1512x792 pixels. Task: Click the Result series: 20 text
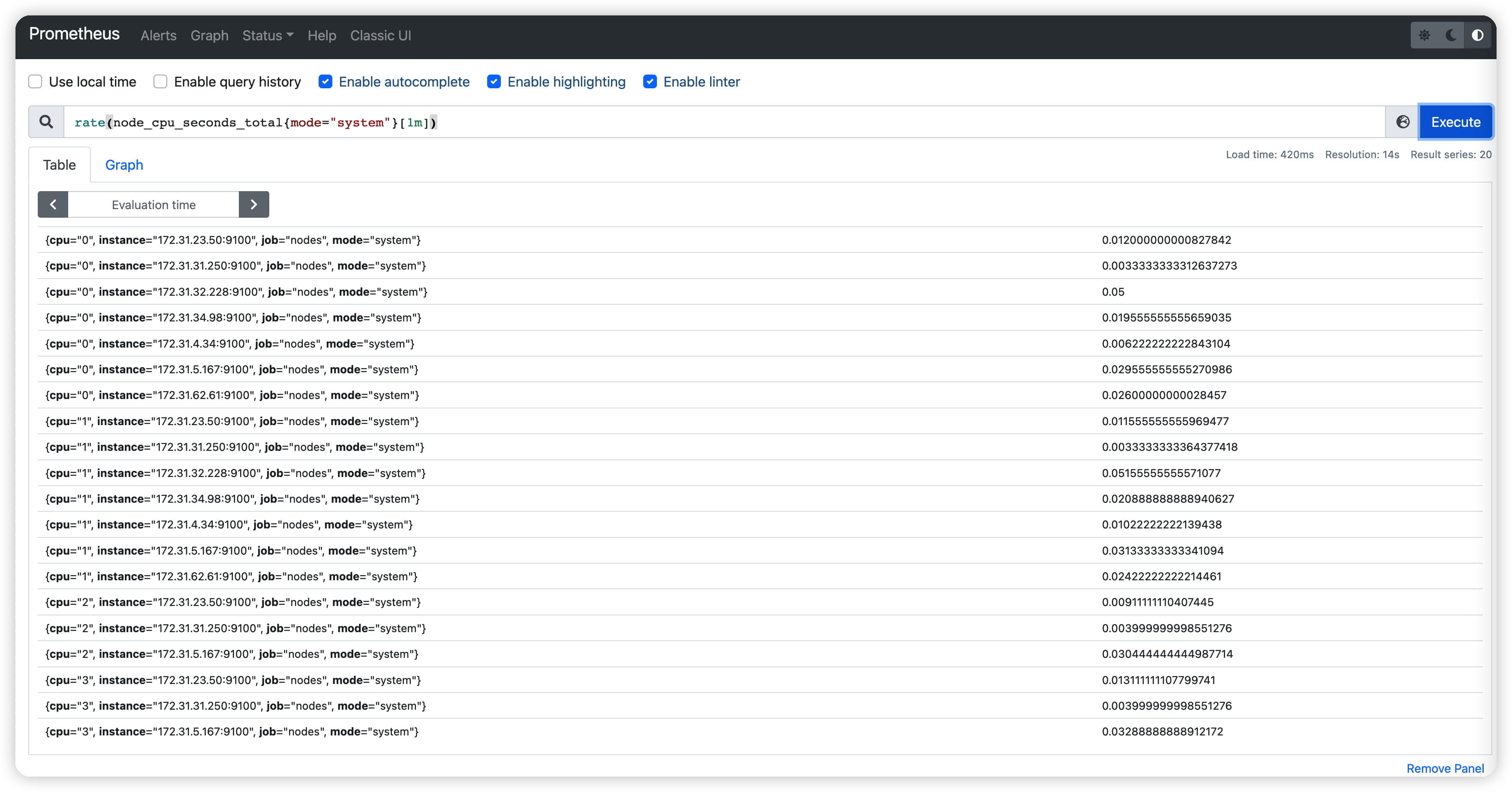1451,154
